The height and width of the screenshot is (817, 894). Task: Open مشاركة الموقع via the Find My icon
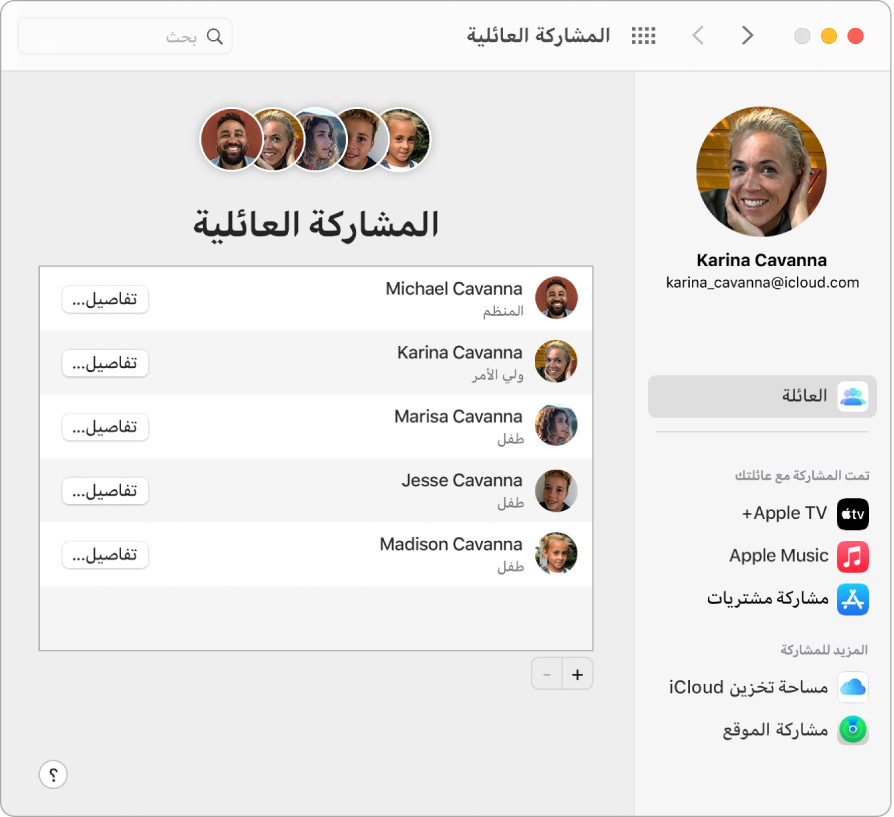[852, 730]
